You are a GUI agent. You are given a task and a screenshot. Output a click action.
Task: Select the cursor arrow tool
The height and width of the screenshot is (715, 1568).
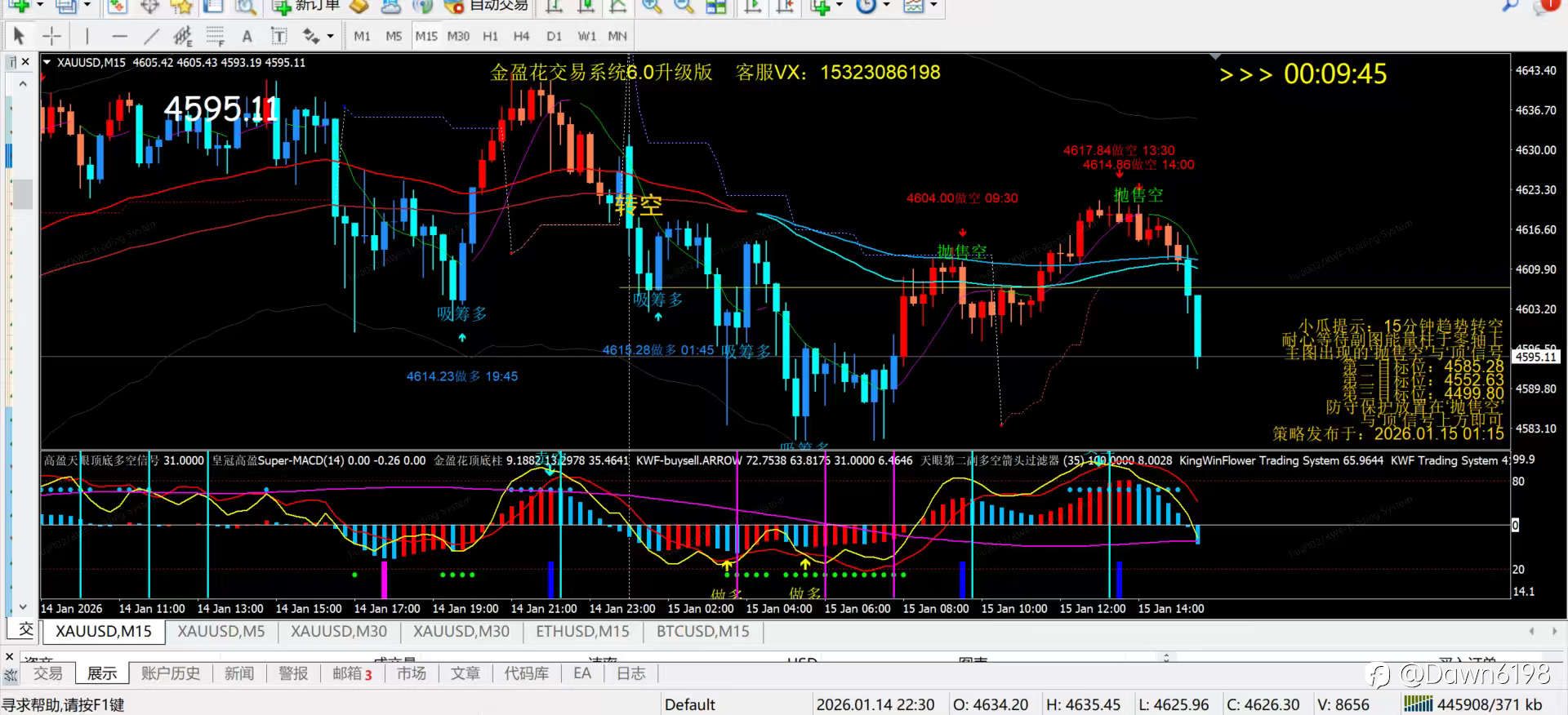tap(19, 36)
